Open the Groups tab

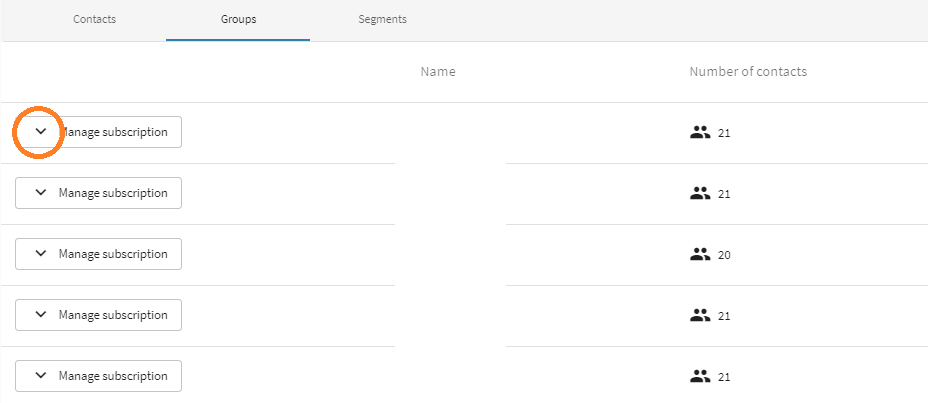pyautogui.click(x=238, y=20)
